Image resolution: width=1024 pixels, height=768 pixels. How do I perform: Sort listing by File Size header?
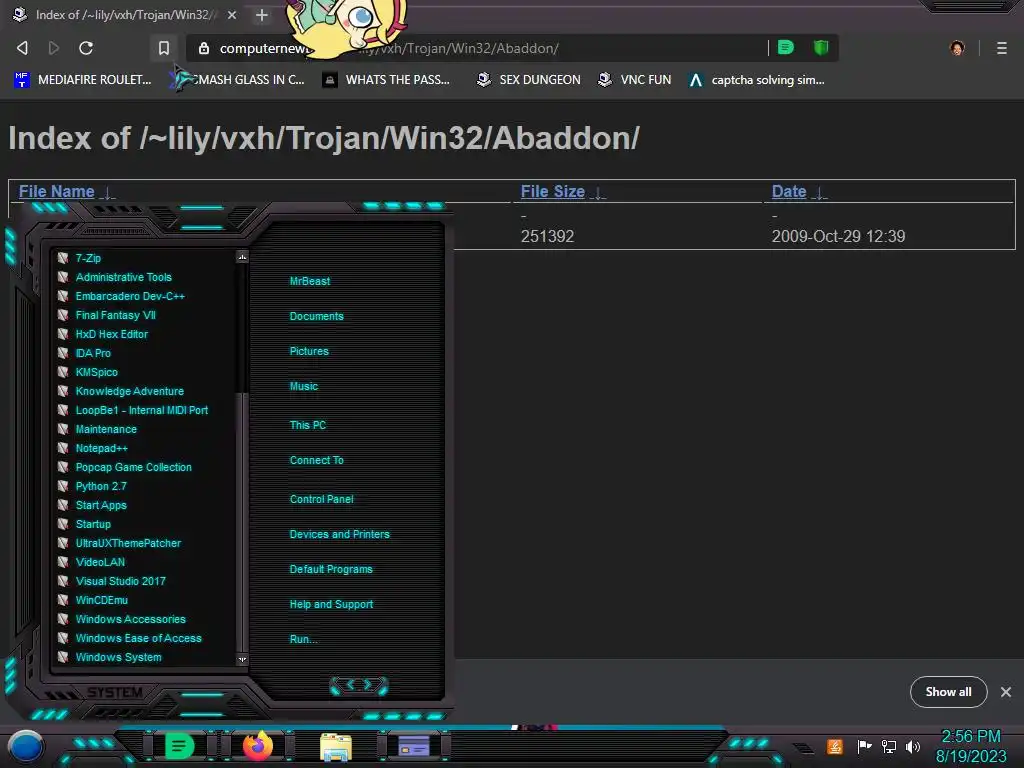tap(552, 191)
